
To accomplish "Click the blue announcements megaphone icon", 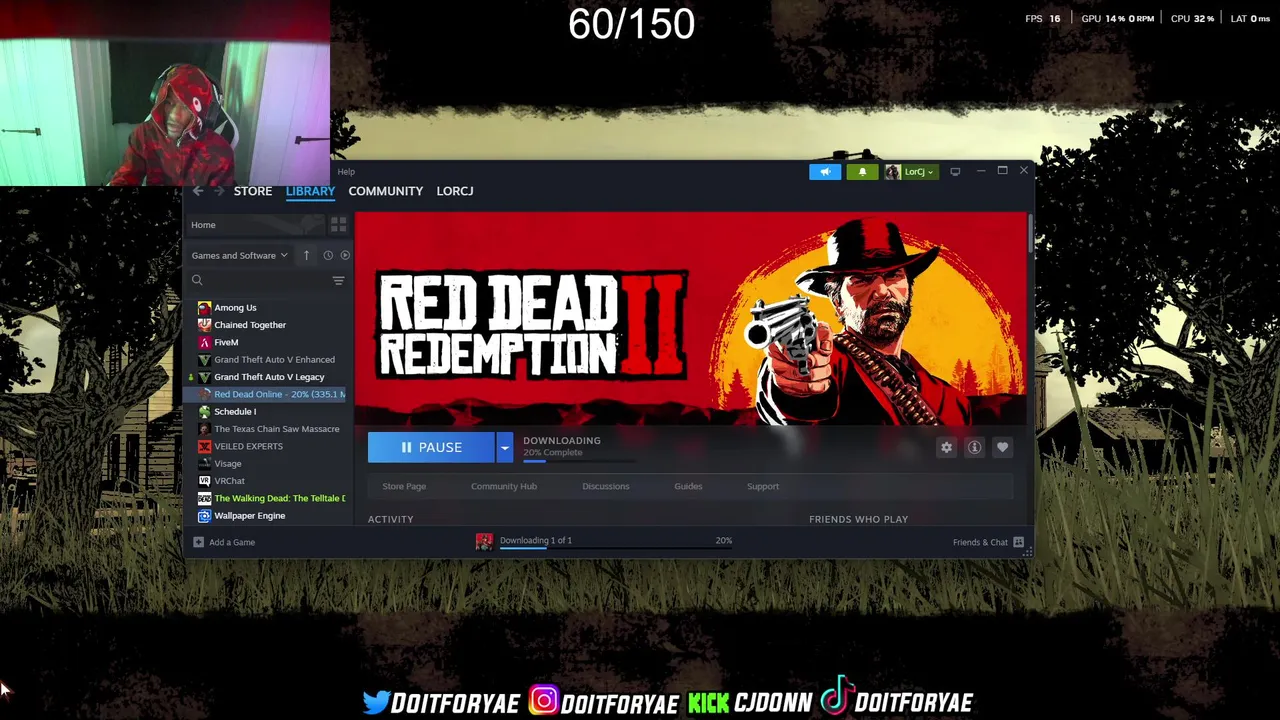I will tap(825, 172).
